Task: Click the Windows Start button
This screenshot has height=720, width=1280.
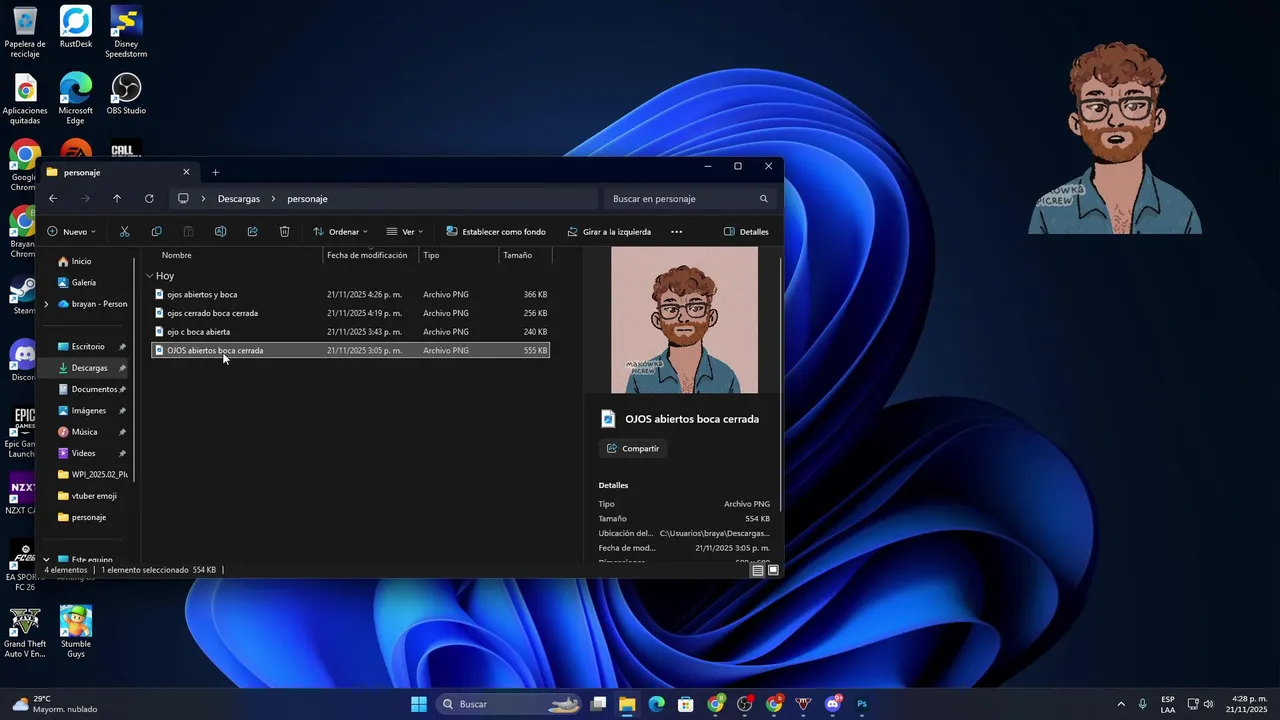Action: [x=419, y=704]
